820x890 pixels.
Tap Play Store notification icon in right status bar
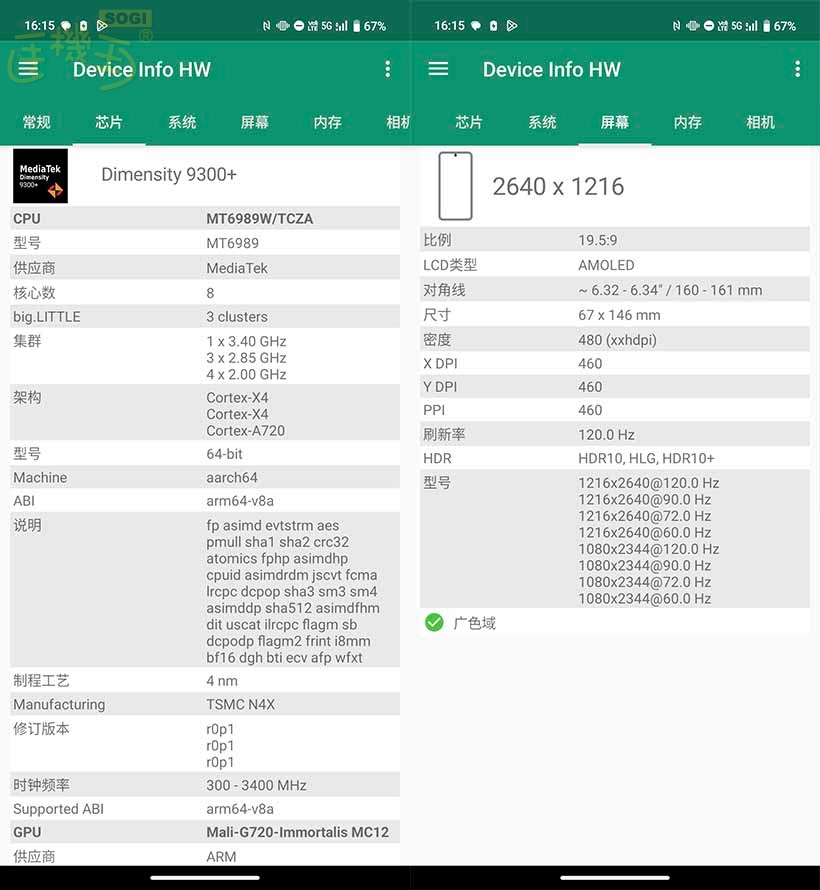512,26
